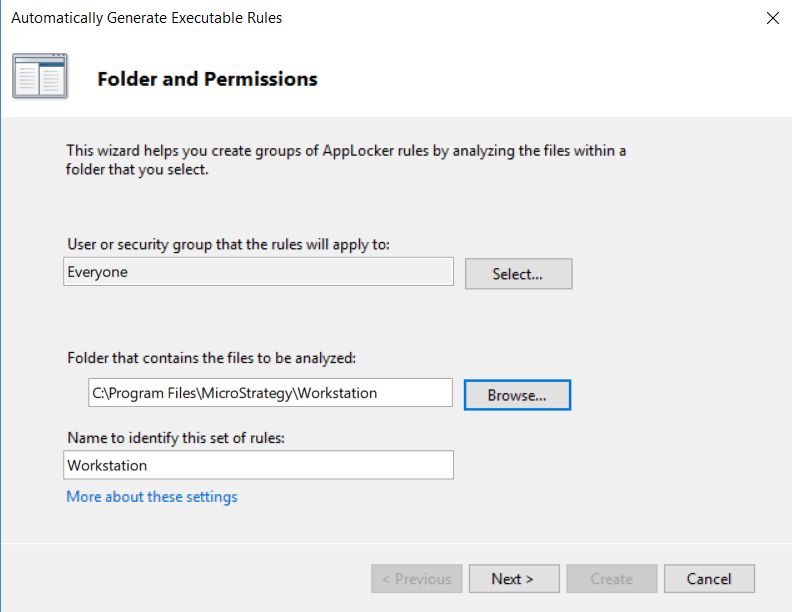Viewport: 792px width, 612px height.
Task: Click the Folder and Permissions heading
Action: pos(207,79)
